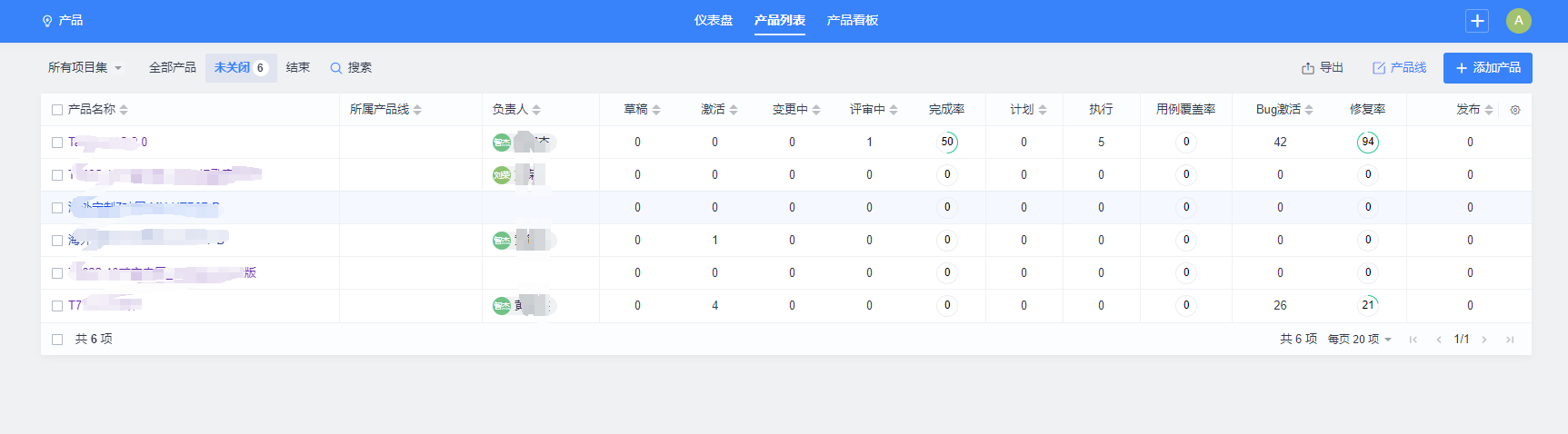Go to next page arrow
1568x434 pixels.
pos(1484,340)
